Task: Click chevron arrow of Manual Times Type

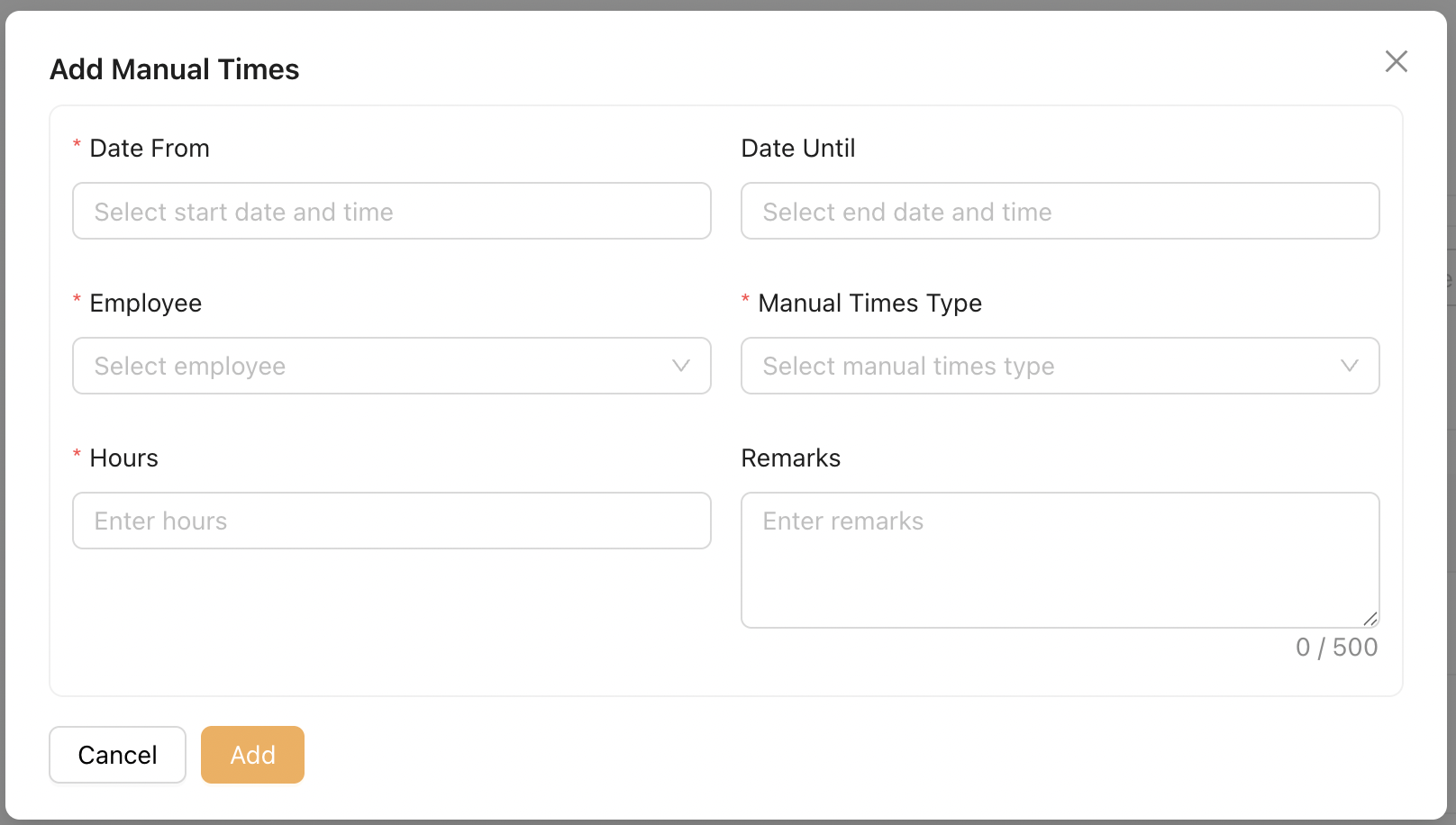Action: [x=1349, y=366]
